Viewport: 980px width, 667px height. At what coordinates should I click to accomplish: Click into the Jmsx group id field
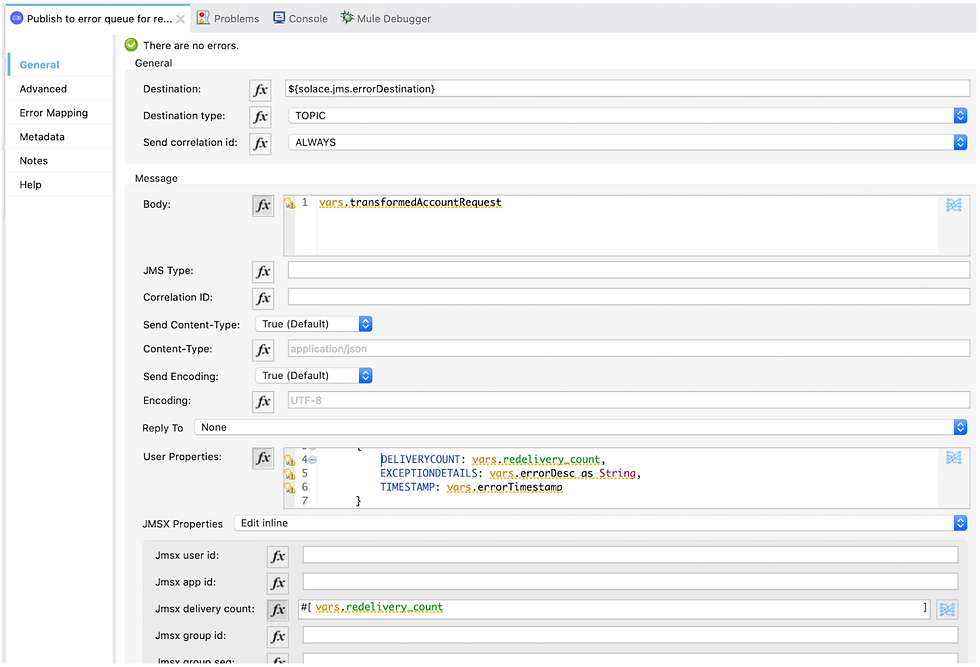tap(630, 635)
